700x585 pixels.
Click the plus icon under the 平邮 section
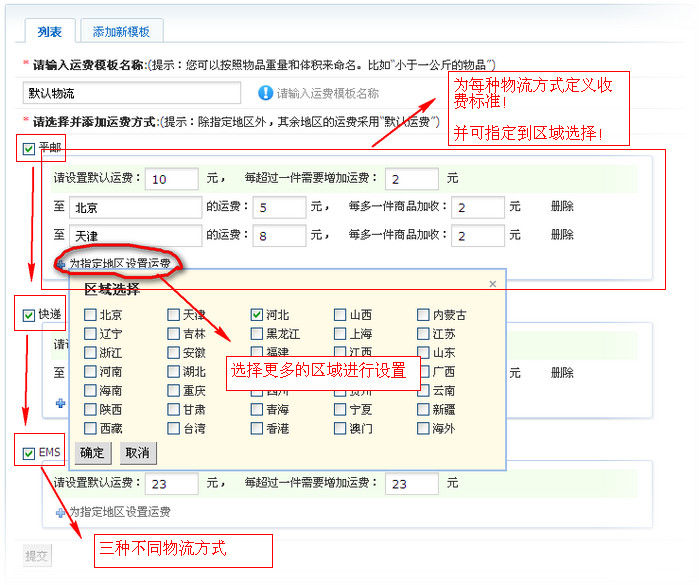61,265
